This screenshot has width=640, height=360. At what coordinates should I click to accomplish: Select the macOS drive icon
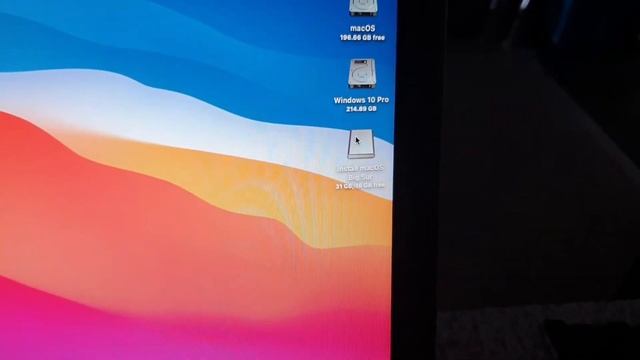(x=363, y=7)
